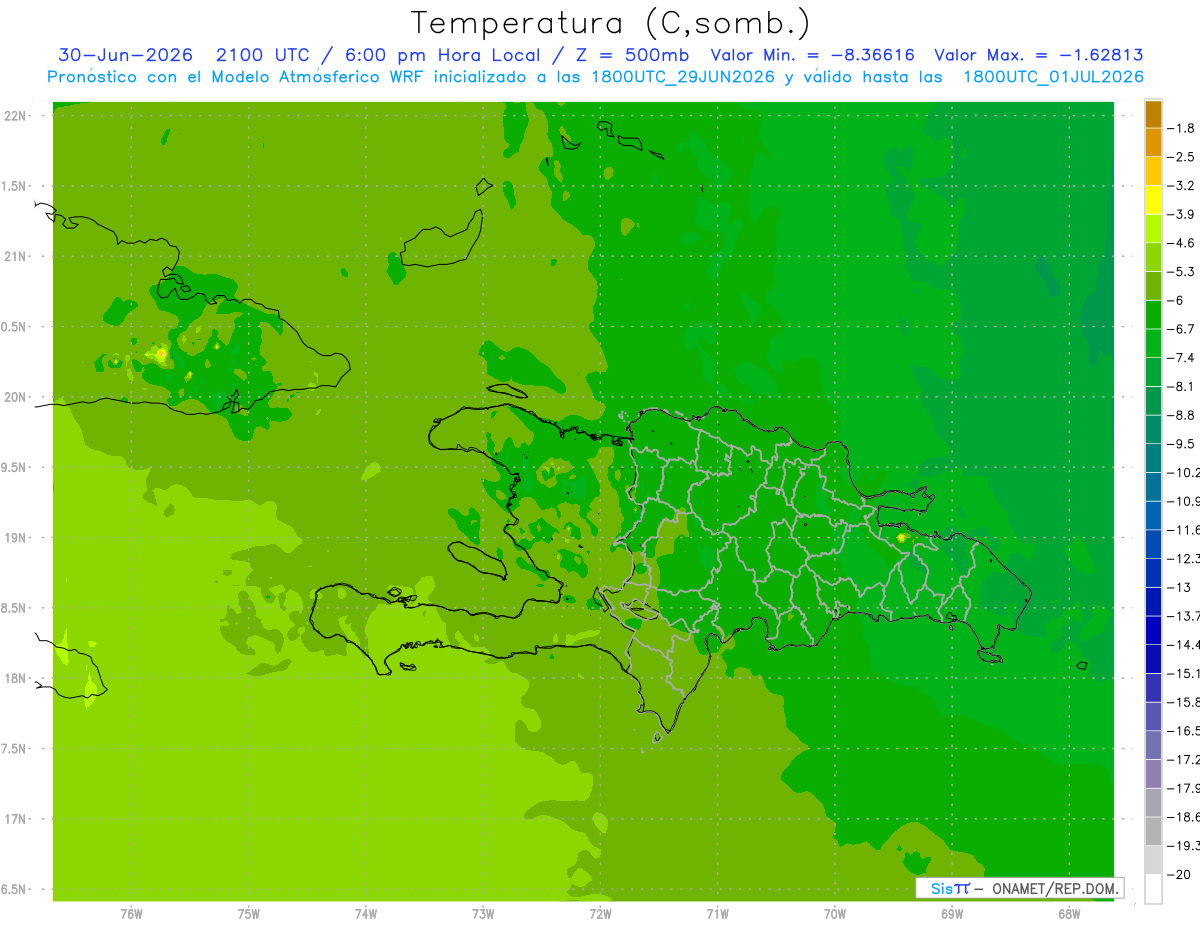Click the "-15.8" color bar label

click(x=1184, y=702)
